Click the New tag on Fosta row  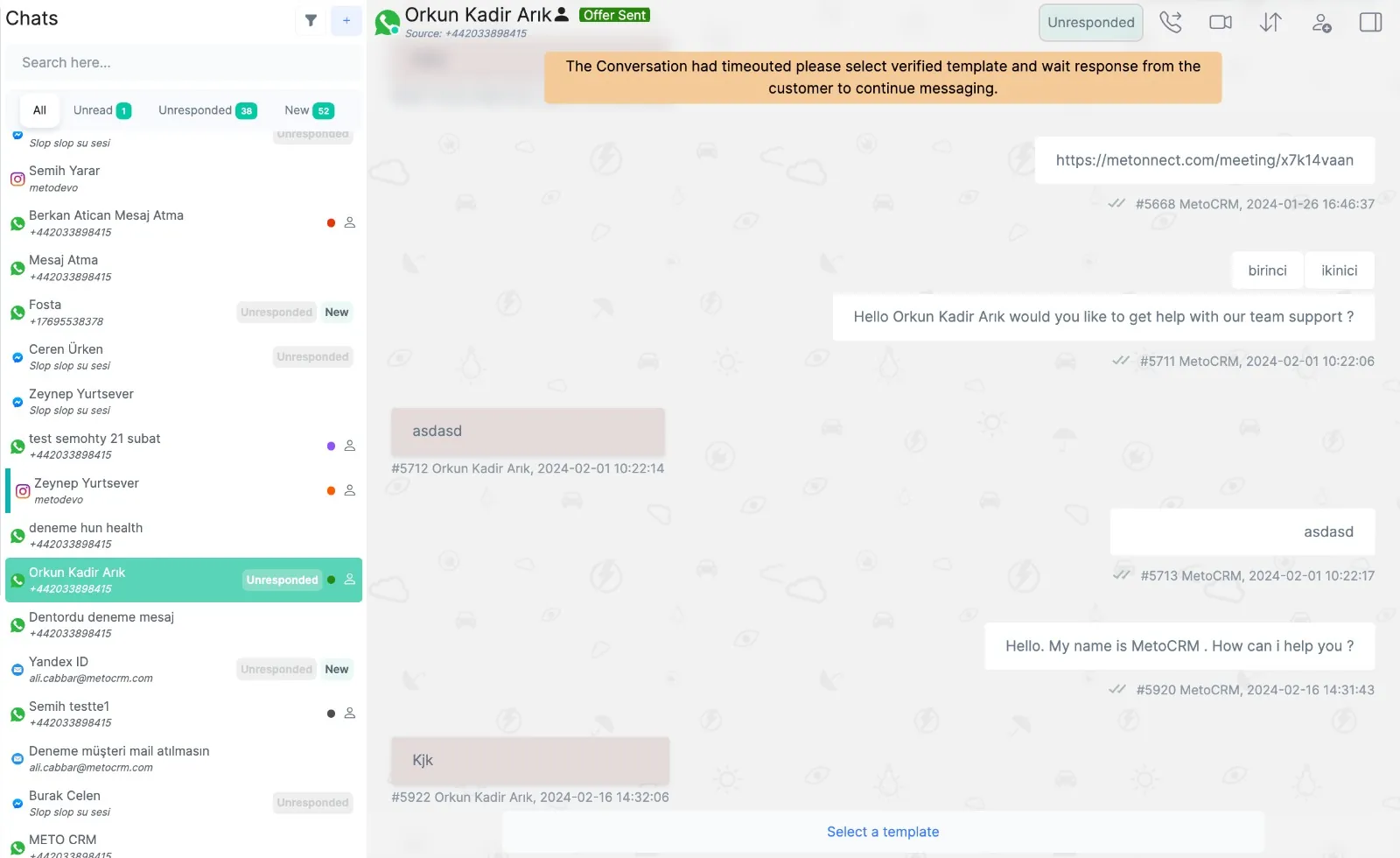pyautogui.click(x=337, y=313)
